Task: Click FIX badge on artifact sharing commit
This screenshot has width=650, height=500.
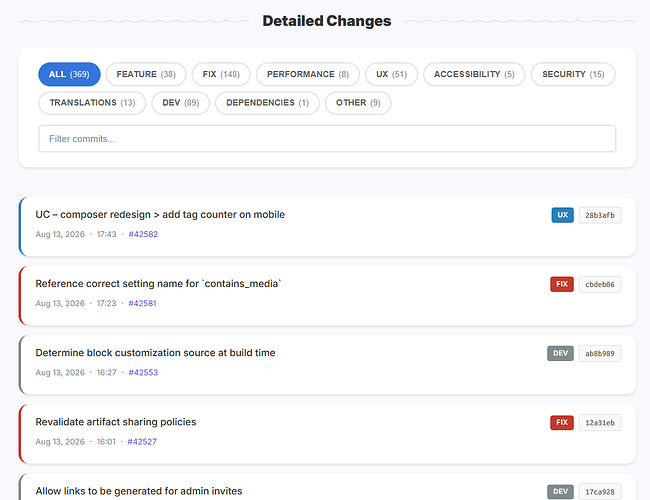Action: pyautogui.click(x=562, y=423)
